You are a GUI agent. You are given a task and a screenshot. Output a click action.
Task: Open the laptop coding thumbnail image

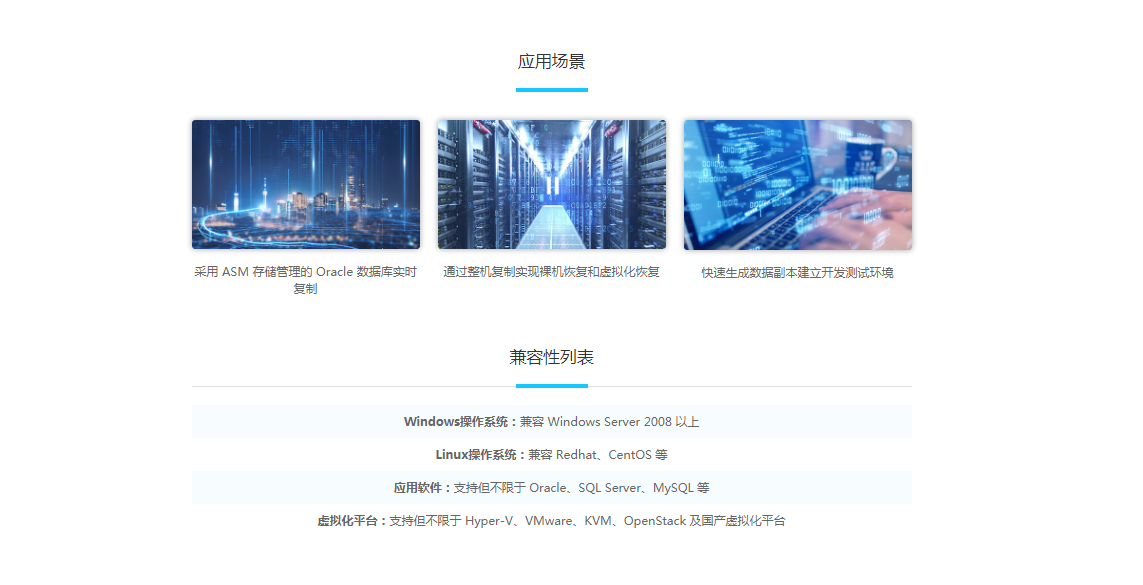[x=797, y=185]
